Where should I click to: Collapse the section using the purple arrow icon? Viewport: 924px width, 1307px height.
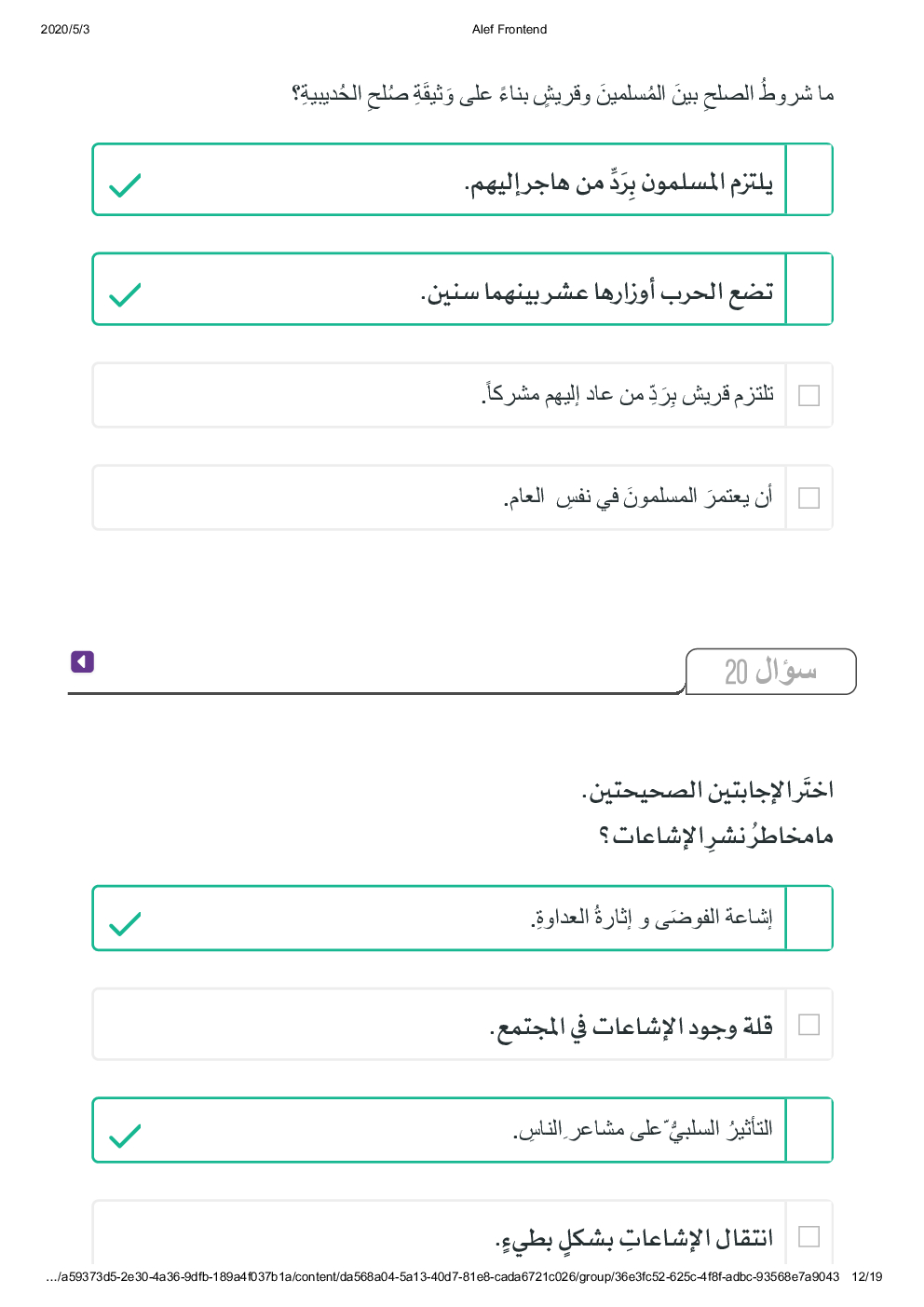(82, 661)
